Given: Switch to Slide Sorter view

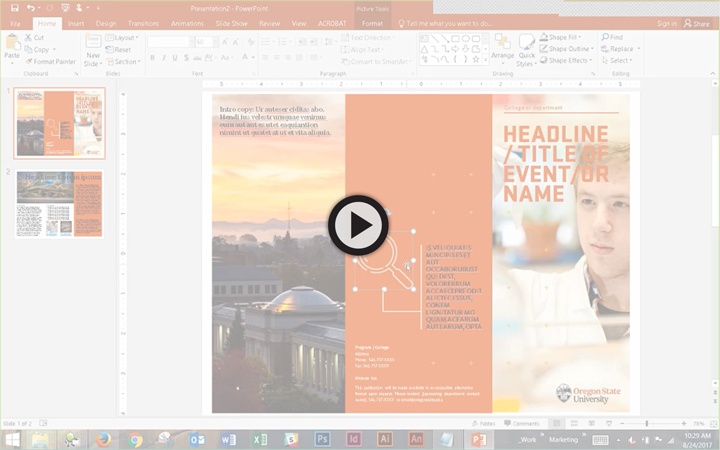Looking at the screenshot, I should [x=574, y=423].
